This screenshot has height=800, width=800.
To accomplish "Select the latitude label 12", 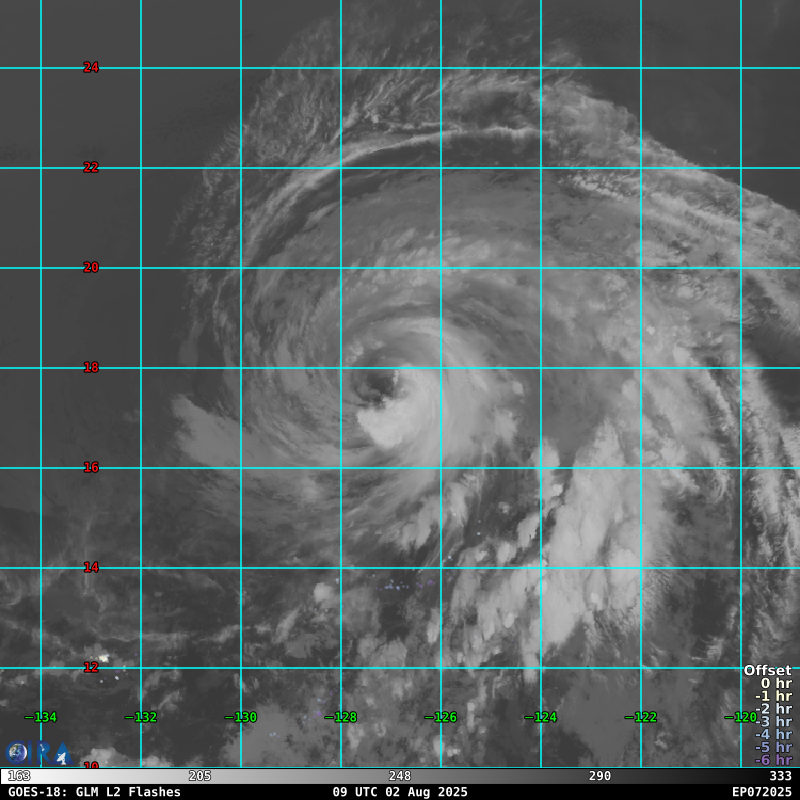I will (x=91, y=667).
